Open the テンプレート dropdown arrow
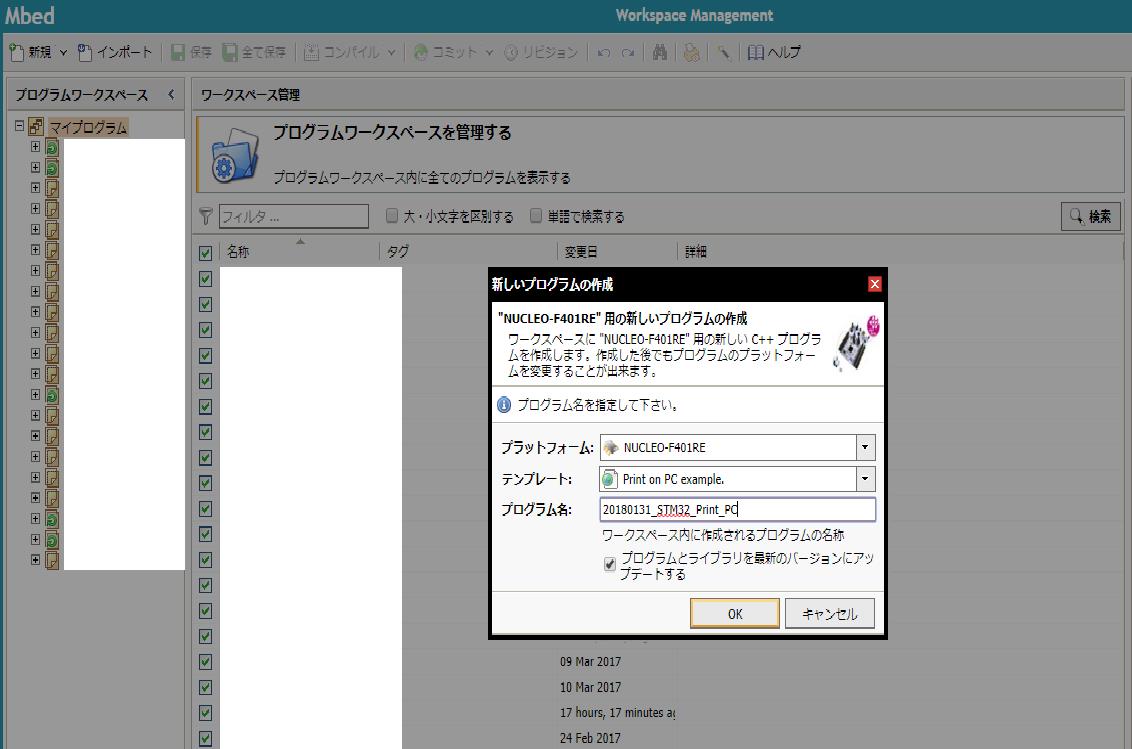 (865, 479)
